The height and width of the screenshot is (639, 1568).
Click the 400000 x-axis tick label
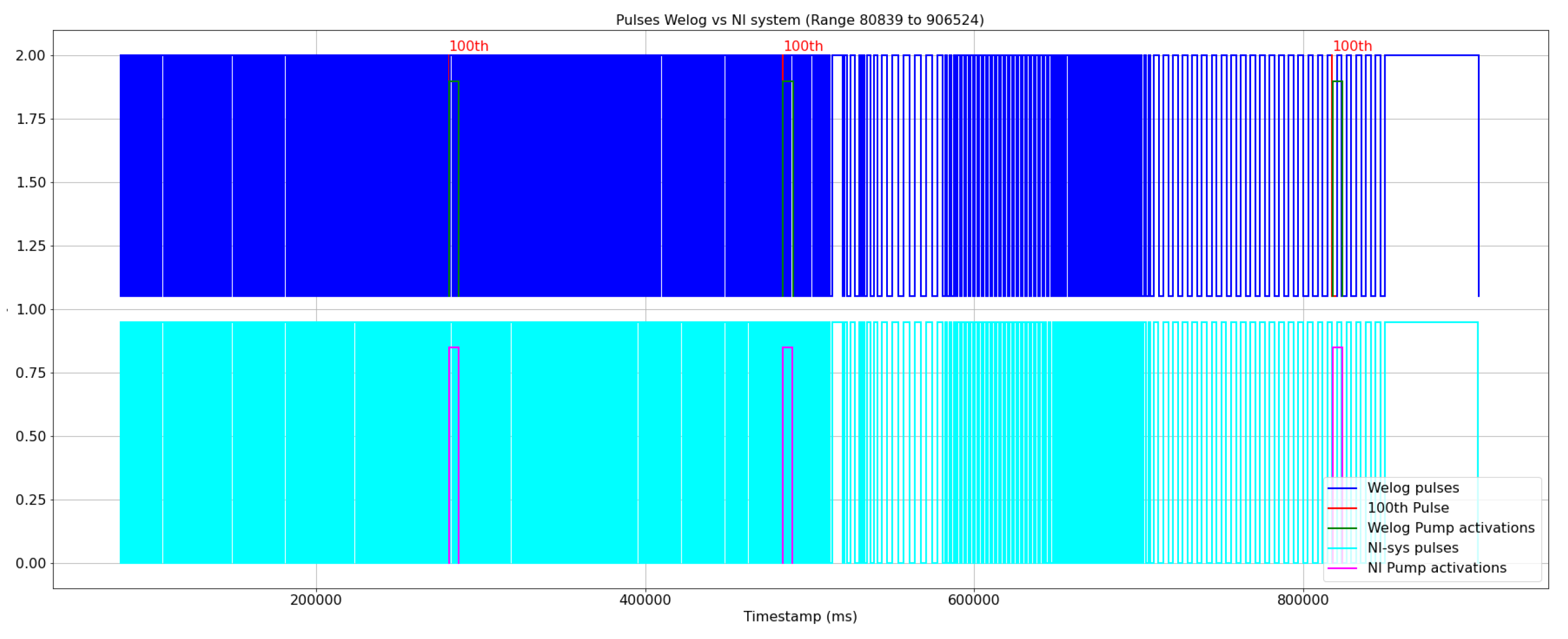(x=645, y=600)
